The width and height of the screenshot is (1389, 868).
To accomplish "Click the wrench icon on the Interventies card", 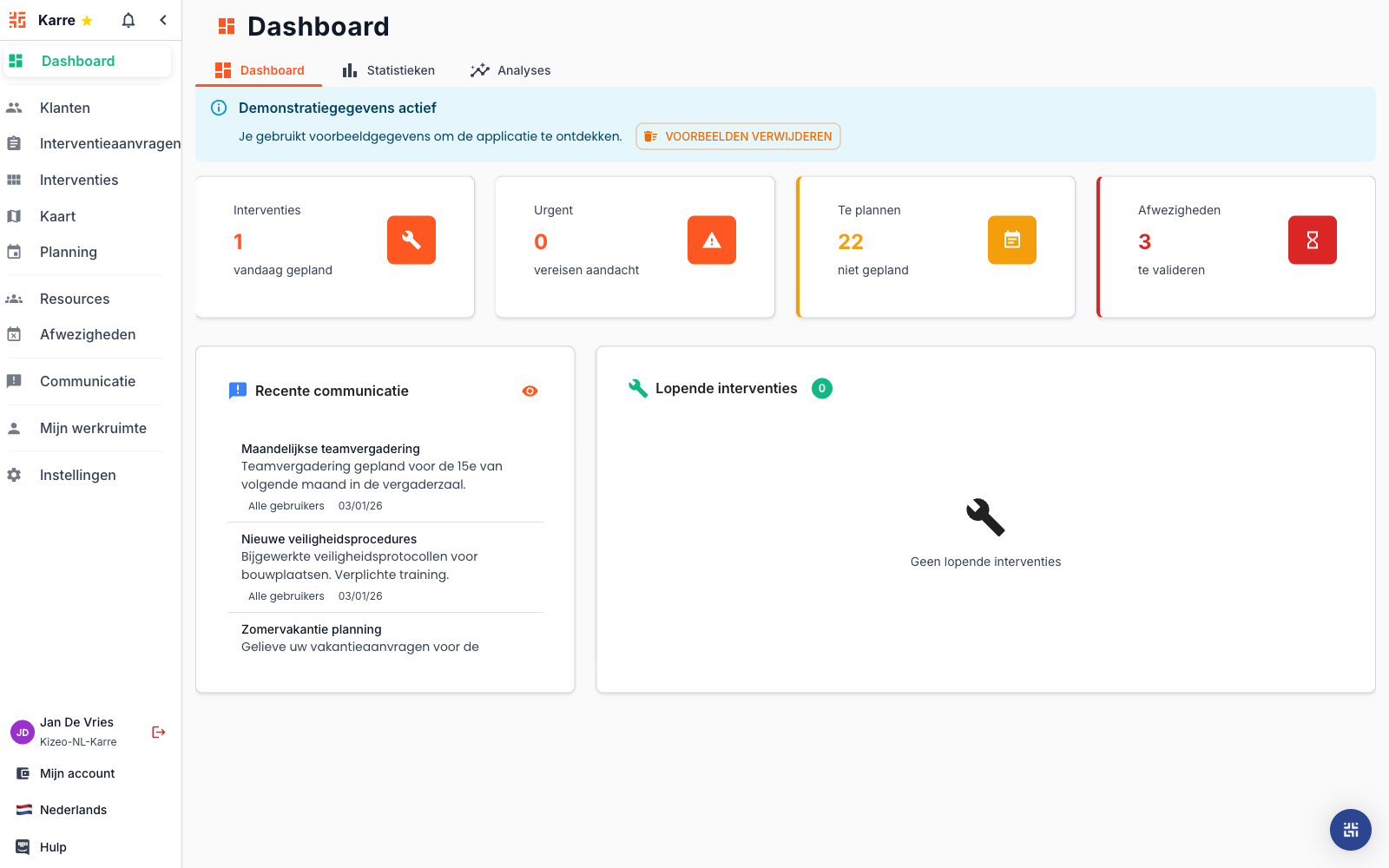I will tap(411, 240).
